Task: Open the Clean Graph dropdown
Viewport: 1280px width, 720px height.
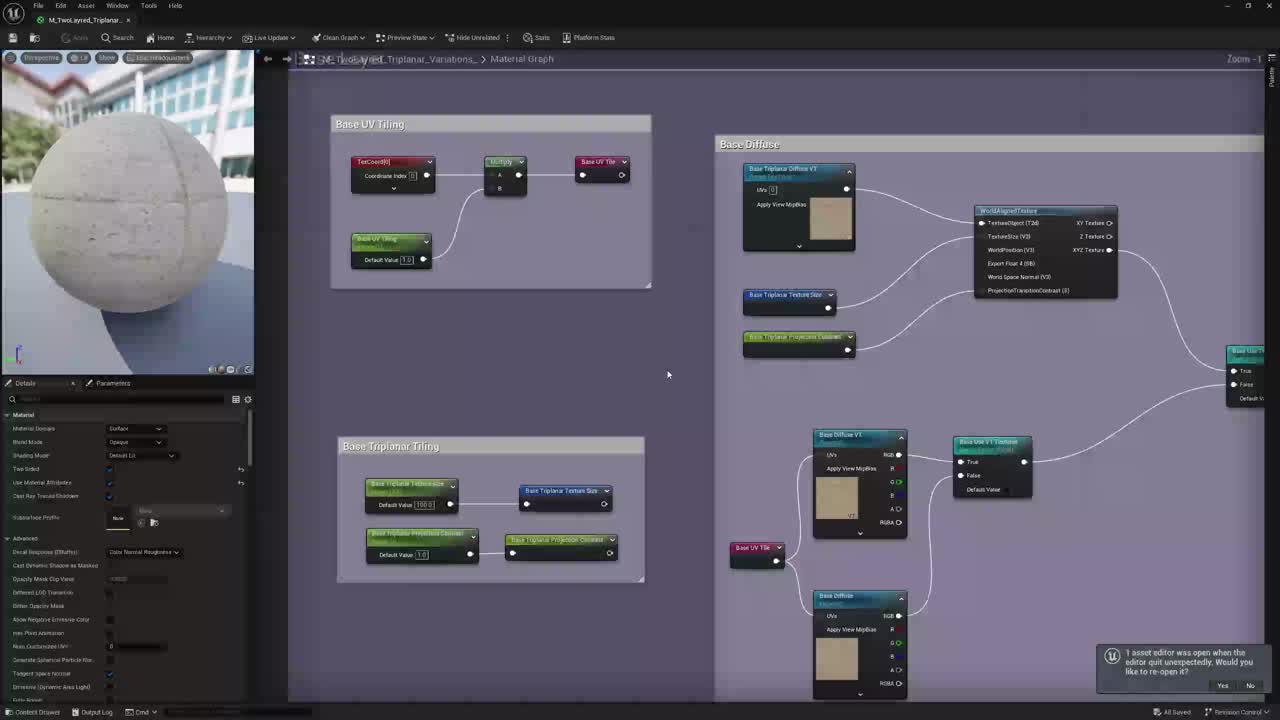Action: click(338, 38)
